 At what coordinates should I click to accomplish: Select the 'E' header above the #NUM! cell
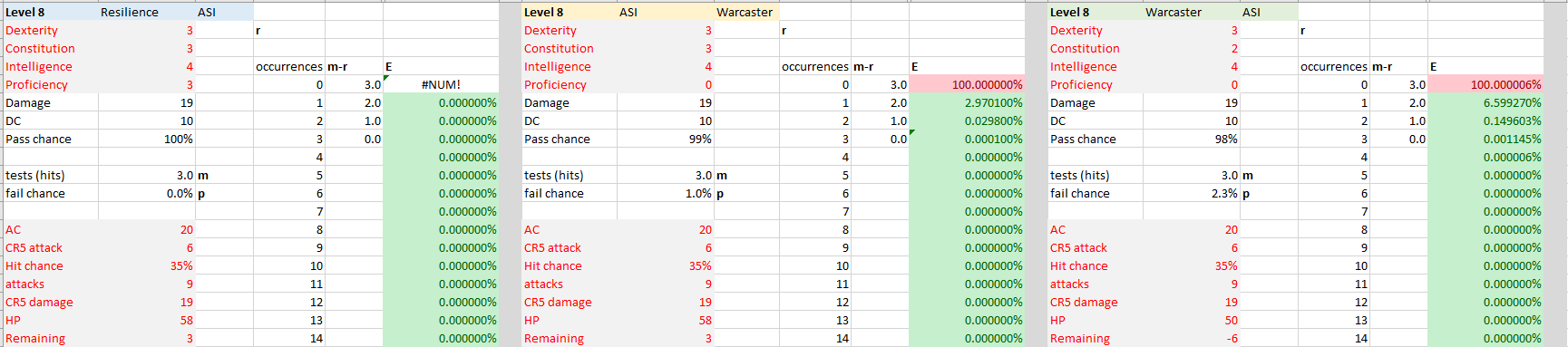(x=389, y=66)
